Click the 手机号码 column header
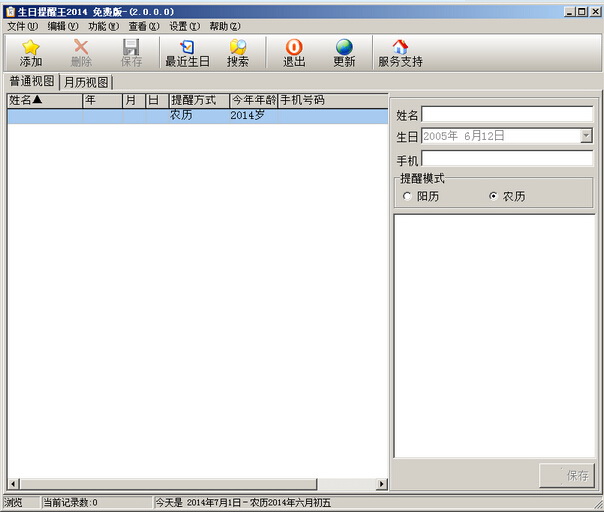 click(333, 101)
